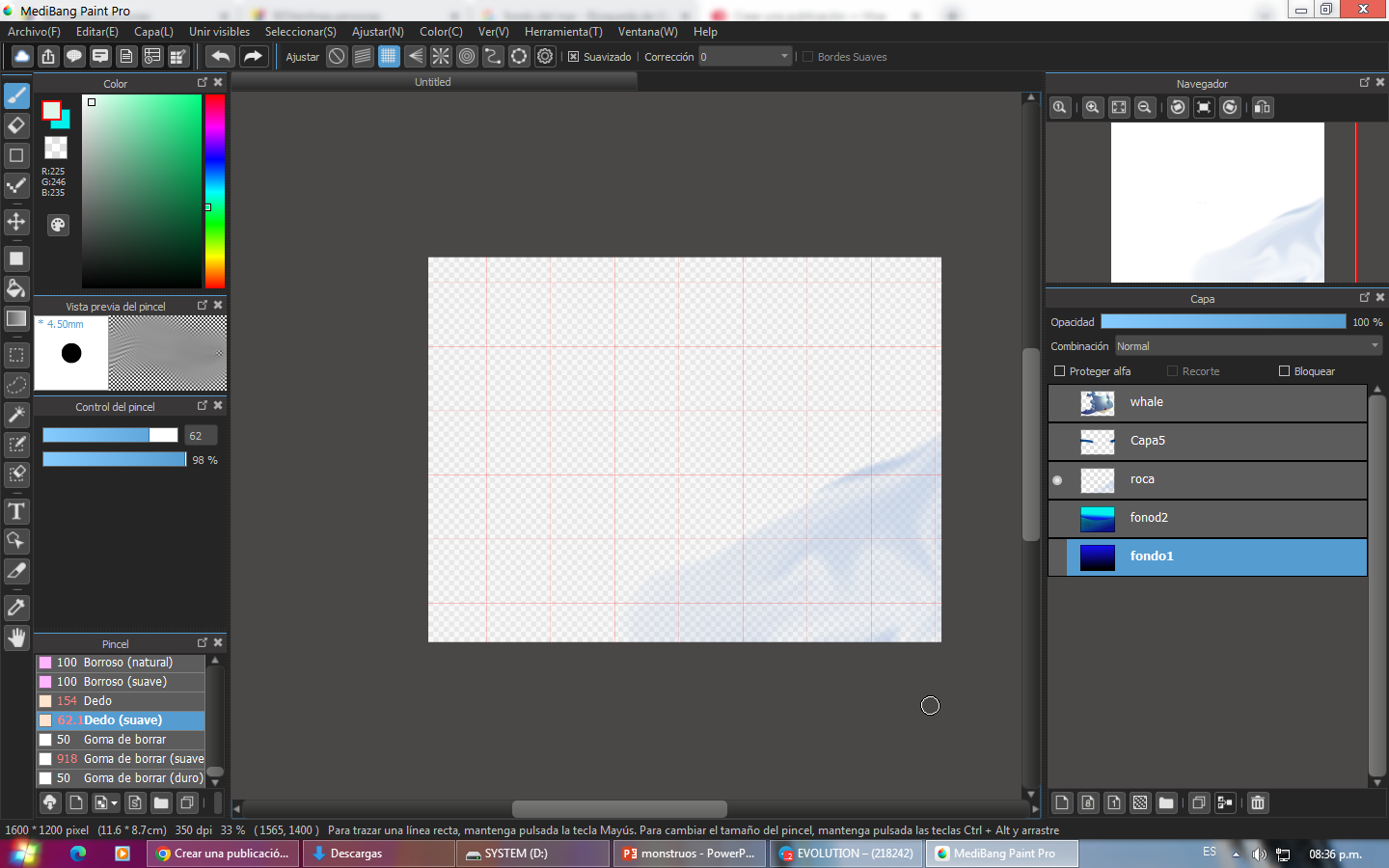The image size is (1389, 868).
Task: Select the Dedo 154 brush
Action: [x=121, y=701]
